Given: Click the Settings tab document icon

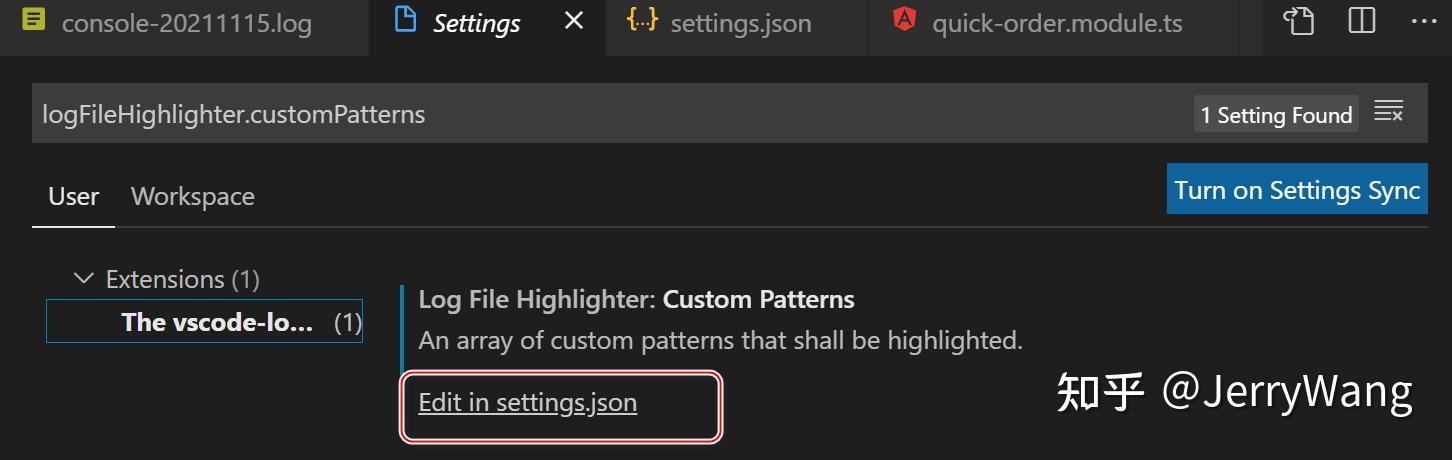Looking at the screenshot, I should (x=405, y=21).
